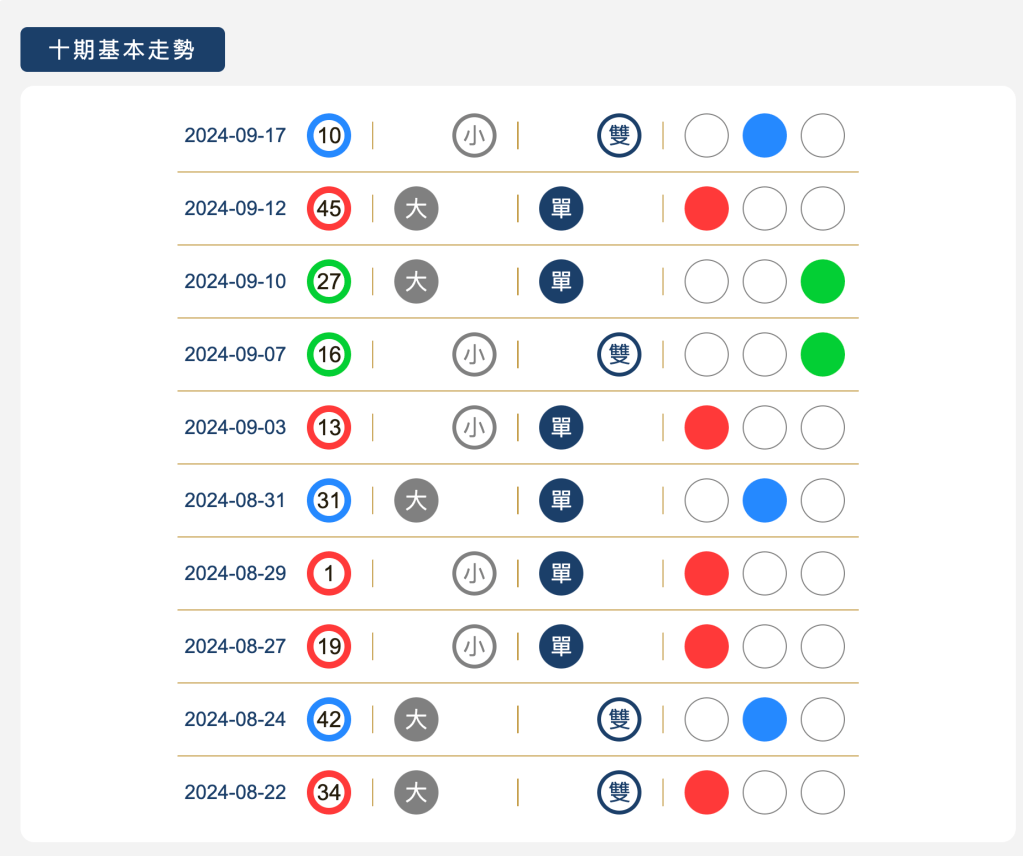Click the blue filled circle in 2024-09-17 row
The height and width of the screenshot is (856, 1023).
765,136
